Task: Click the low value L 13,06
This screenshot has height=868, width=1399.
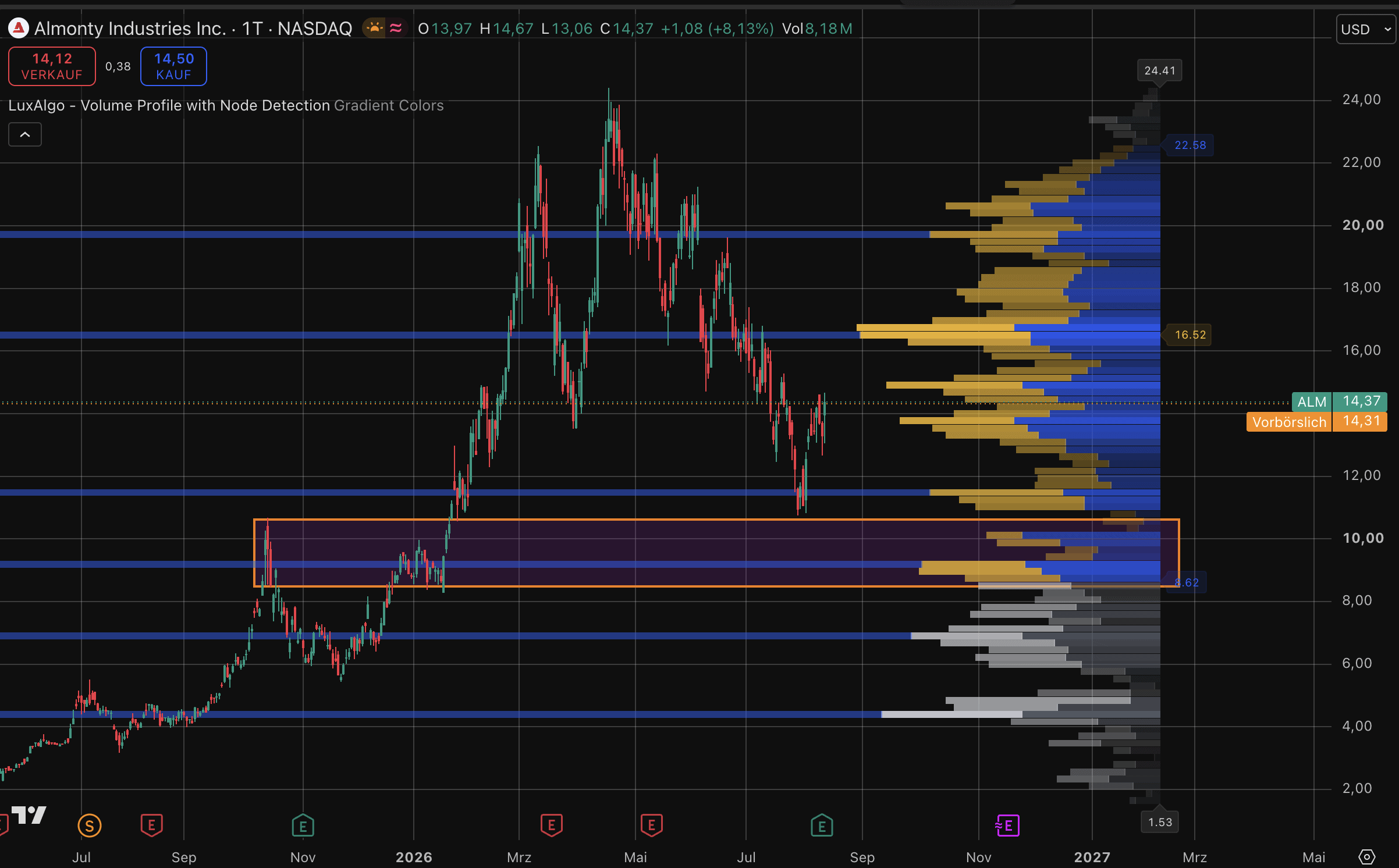Action: tap(567, 29)
